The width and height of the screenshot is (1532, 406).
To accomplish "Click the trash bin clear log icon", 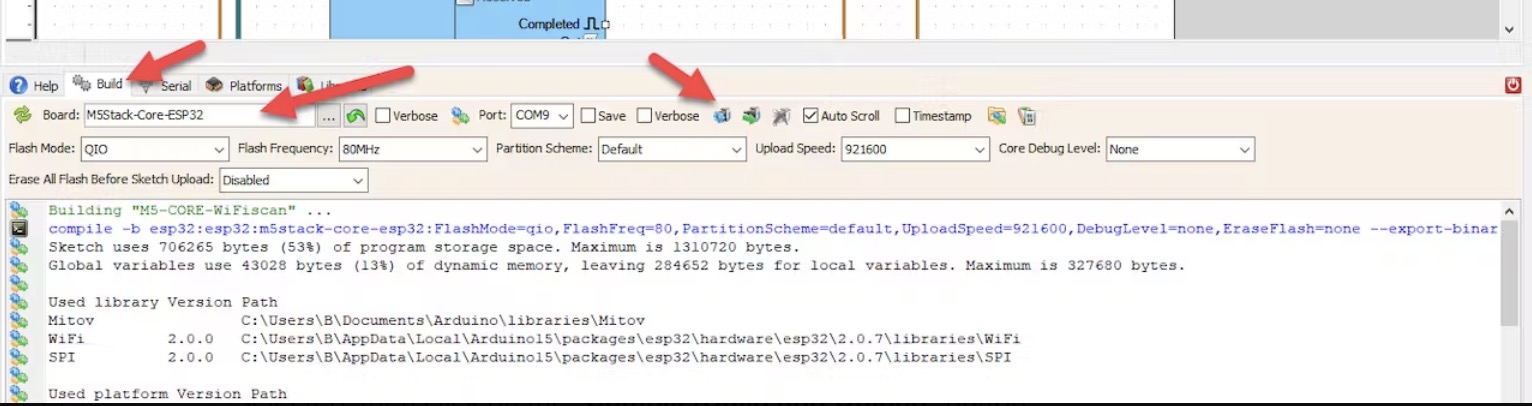I will point(1026,116).
